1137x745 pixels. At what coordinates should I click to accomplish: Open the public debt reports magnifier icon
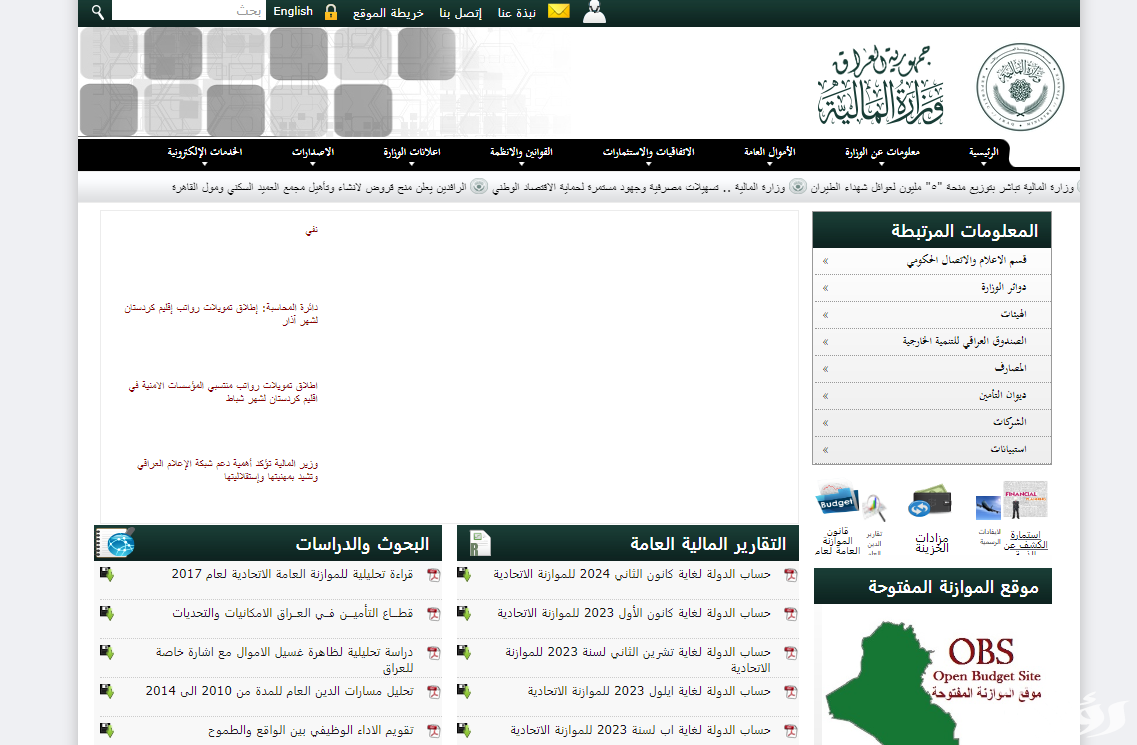click(x=875, y=509)
